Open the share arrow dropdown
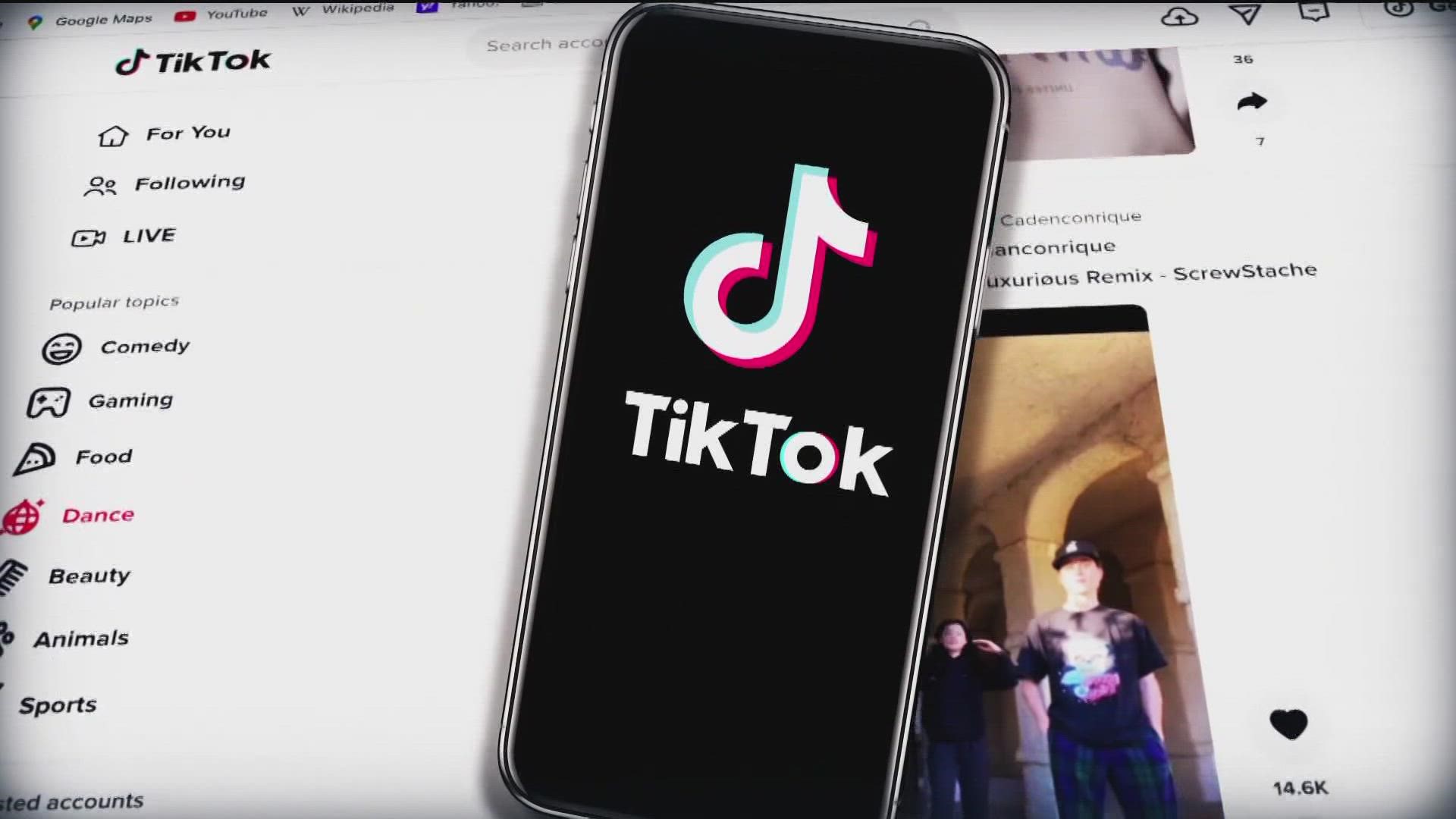Viewport: 1456px width, 819px height. click(x=1251, y=101)
